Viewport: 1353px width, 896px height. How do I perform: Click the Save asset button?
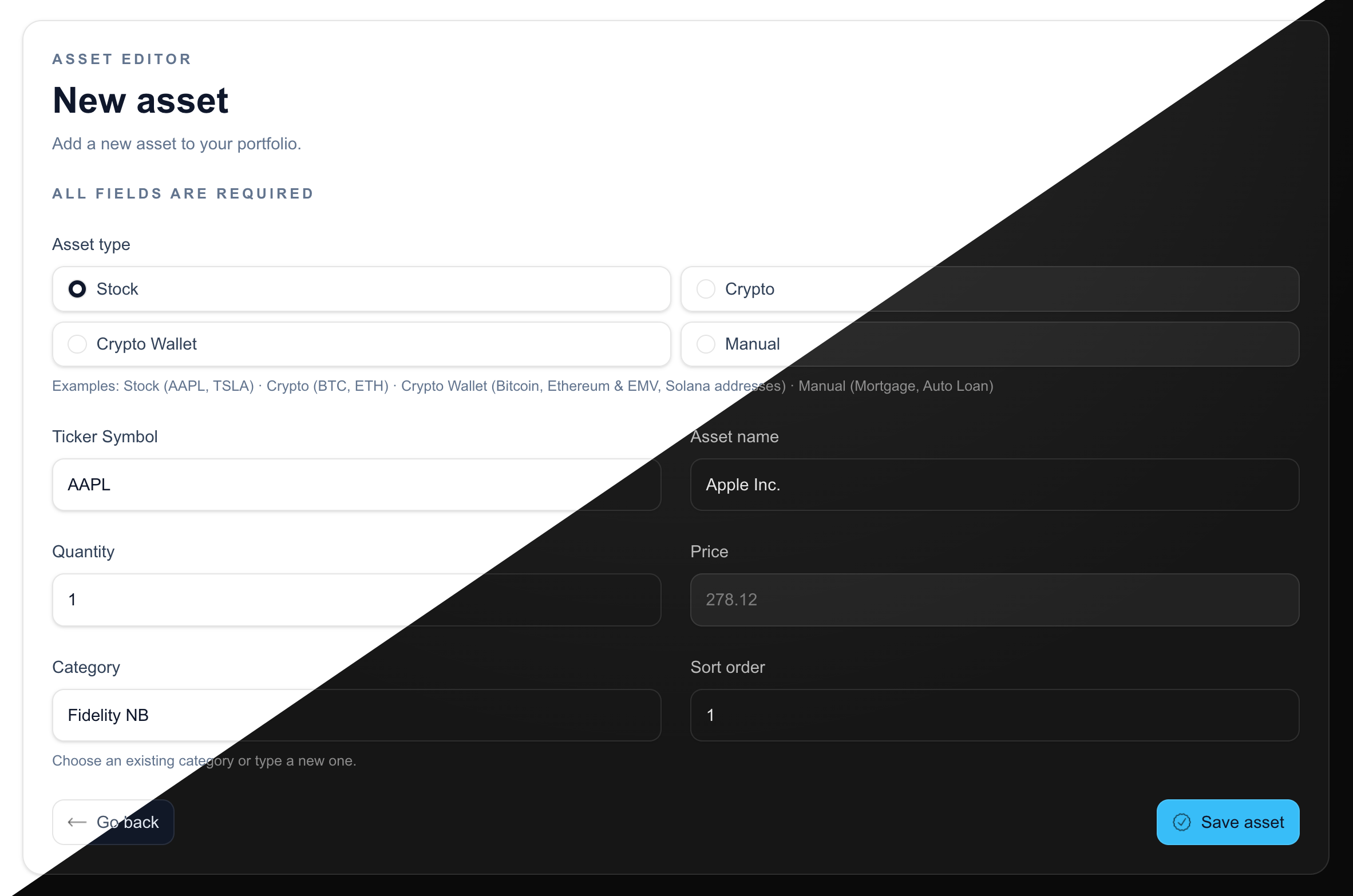(x=1228, y=822)
